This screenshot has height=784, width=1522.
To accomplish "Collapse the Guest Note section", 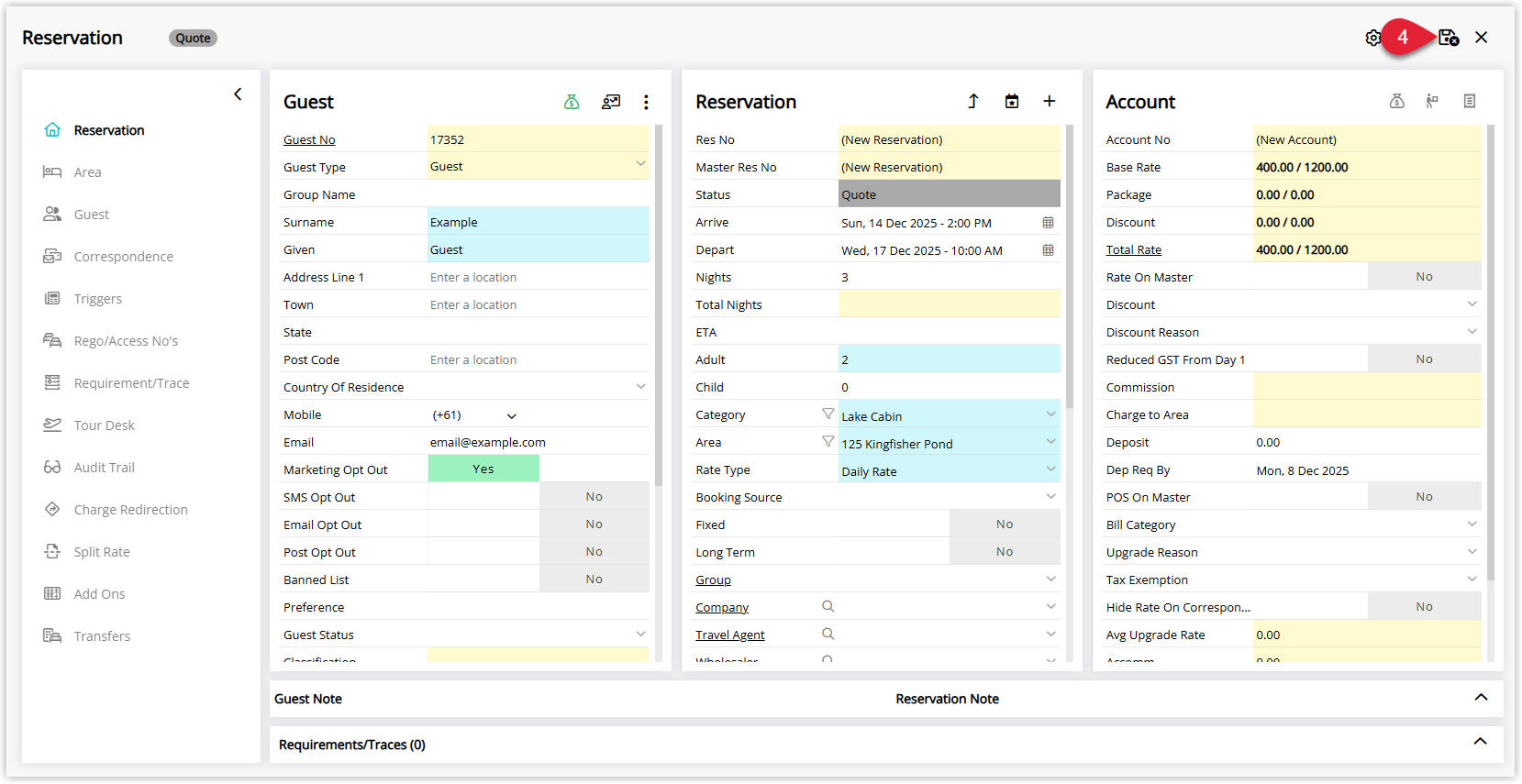I will [1481, 698].
